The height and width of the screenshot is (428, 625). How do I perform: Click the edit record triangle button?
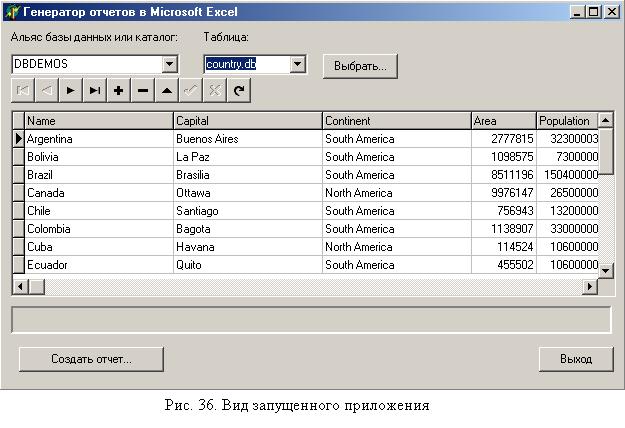[167, 90]
